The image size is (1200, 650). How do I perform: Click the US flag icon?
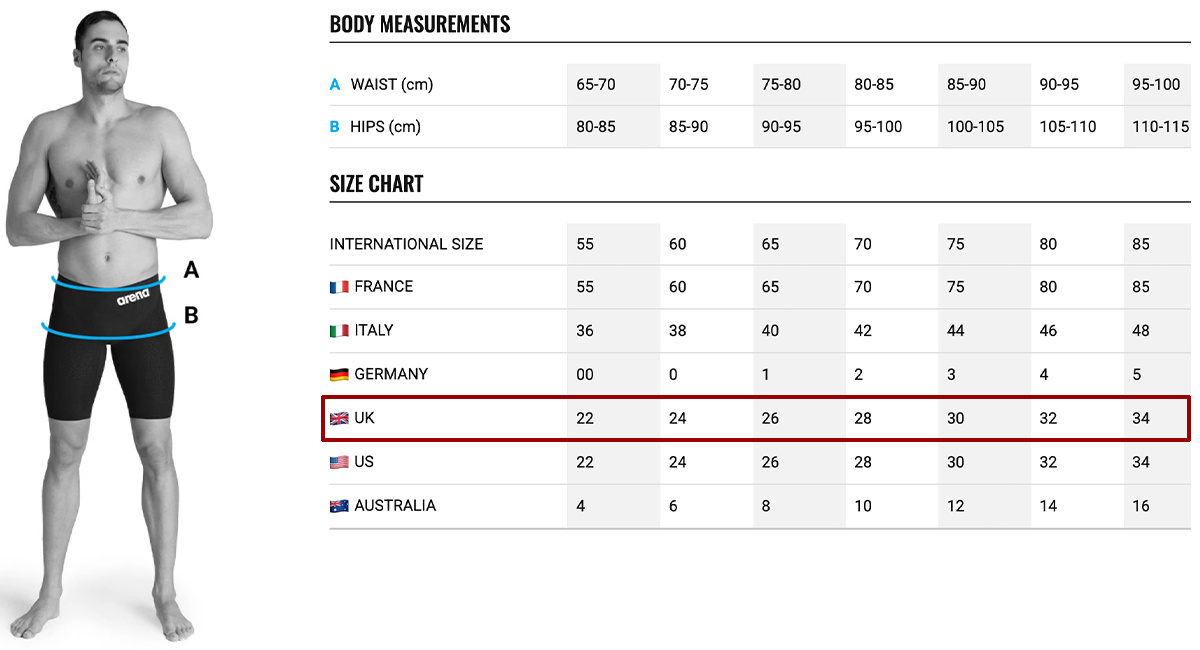pos(339,462)
